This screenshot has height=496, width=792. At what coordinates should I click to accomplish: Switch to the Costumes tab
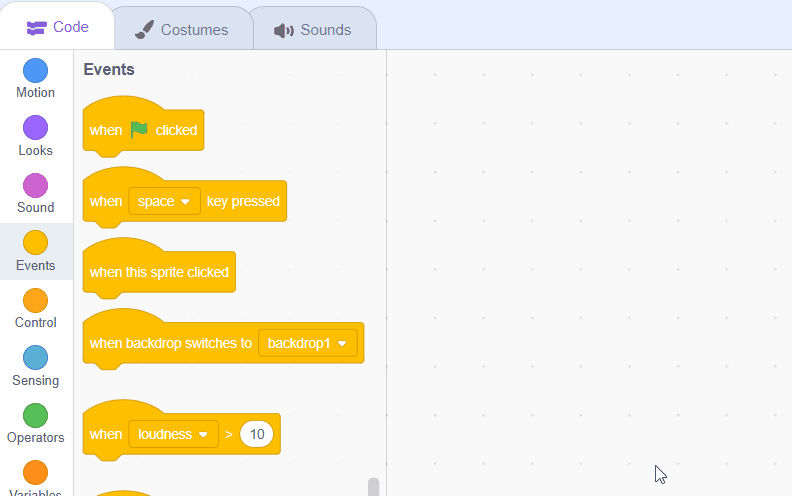click(x=181, y=30)
